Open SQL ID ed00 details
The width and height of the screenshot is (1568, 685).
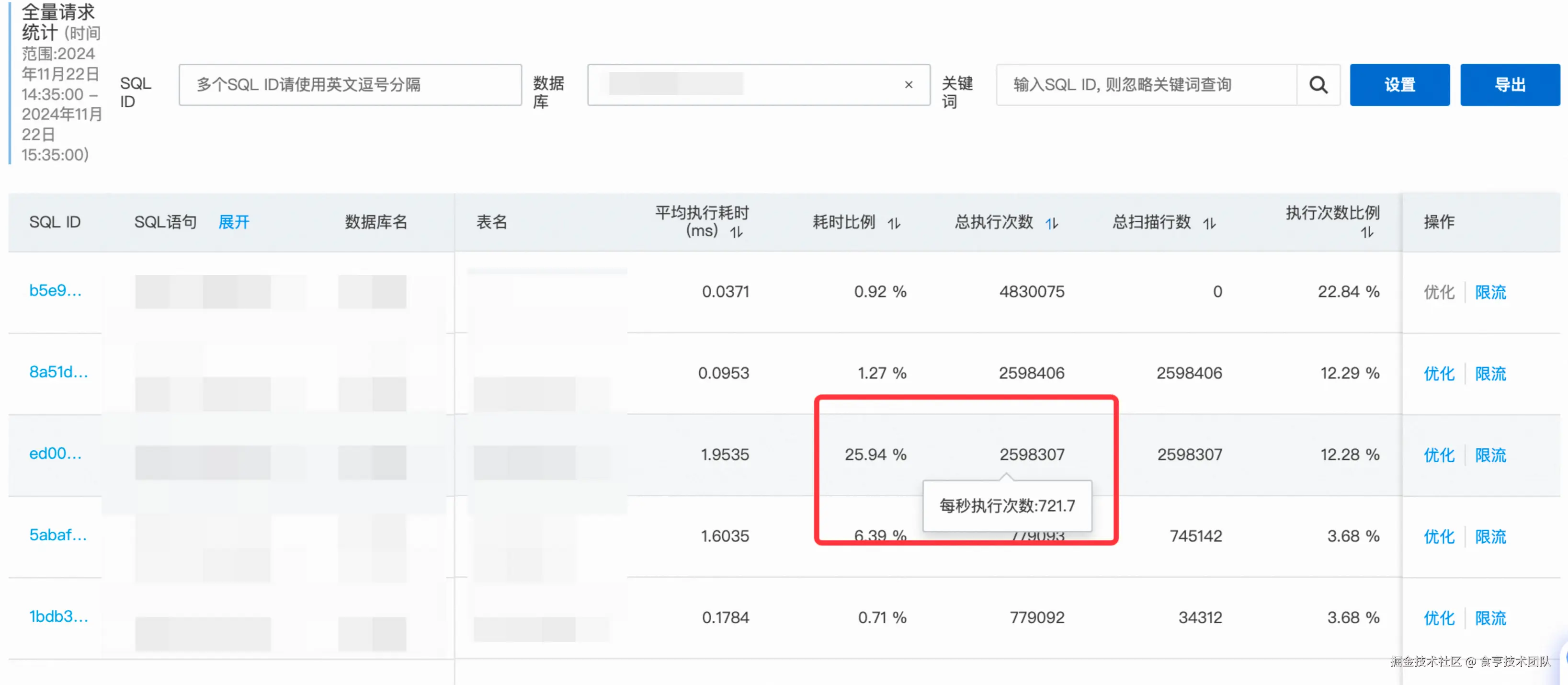(55, 454)
